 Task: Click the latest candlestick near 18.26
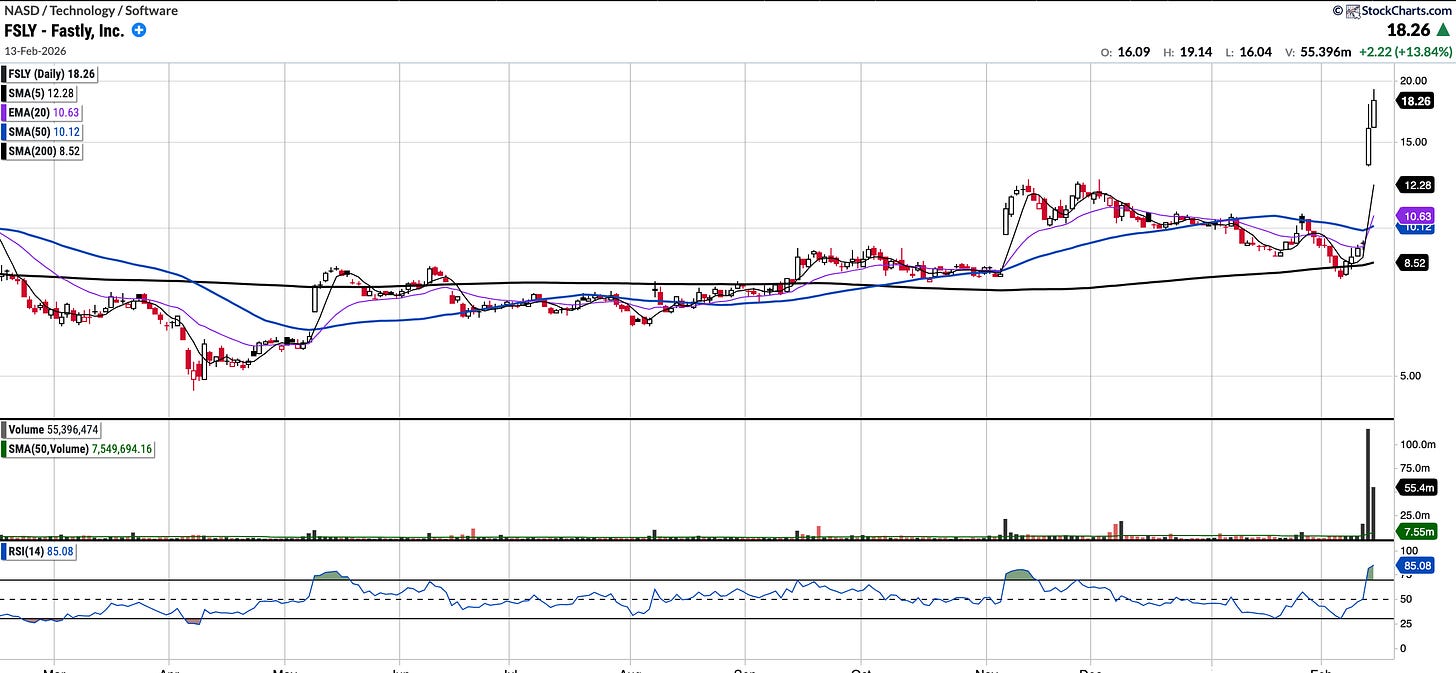tap(1375, 109)
